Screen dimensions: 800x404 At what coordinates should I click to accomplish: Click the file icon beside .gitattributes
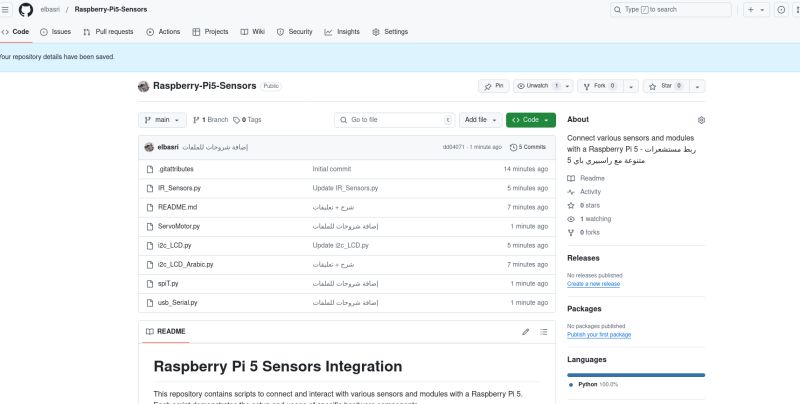[x=150, y=169]
